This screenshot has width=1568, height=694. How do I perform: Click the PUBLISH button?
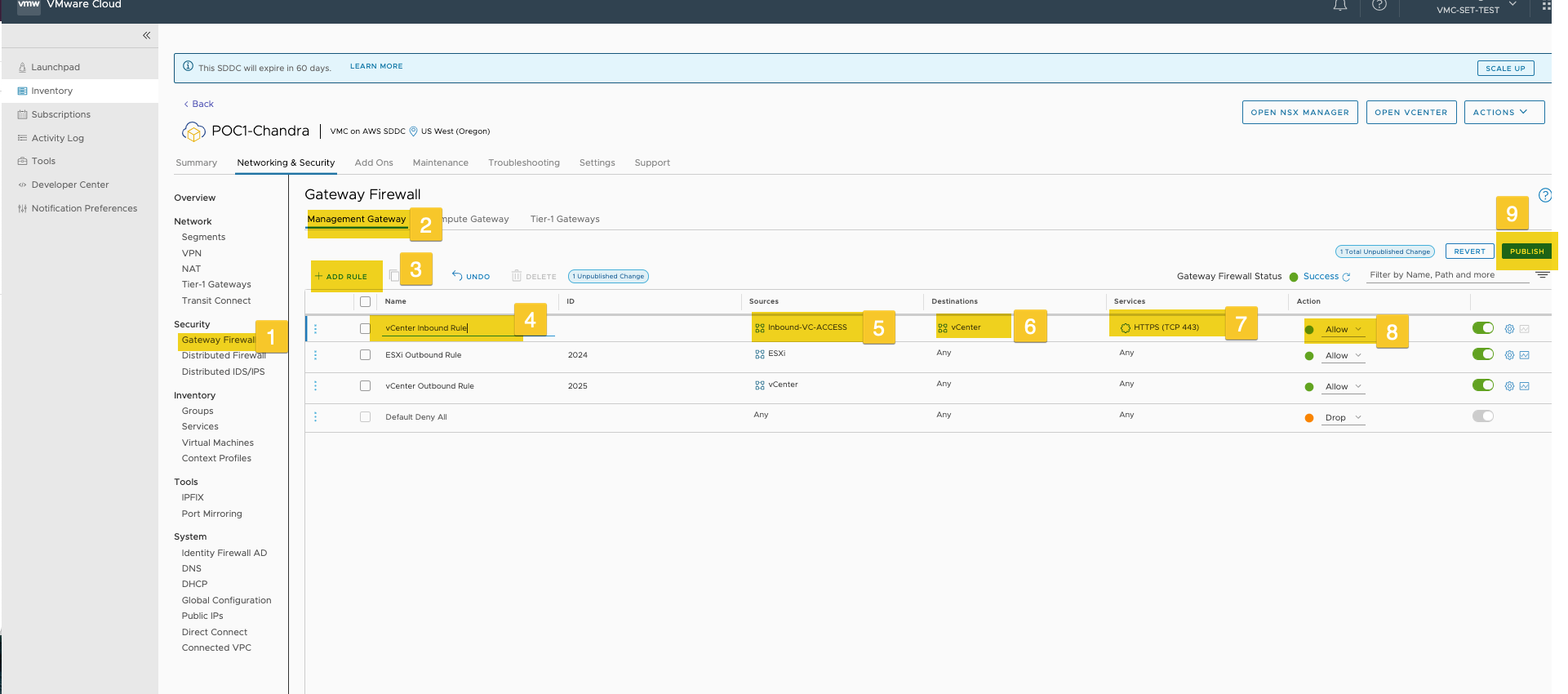tap(1526, 251)
